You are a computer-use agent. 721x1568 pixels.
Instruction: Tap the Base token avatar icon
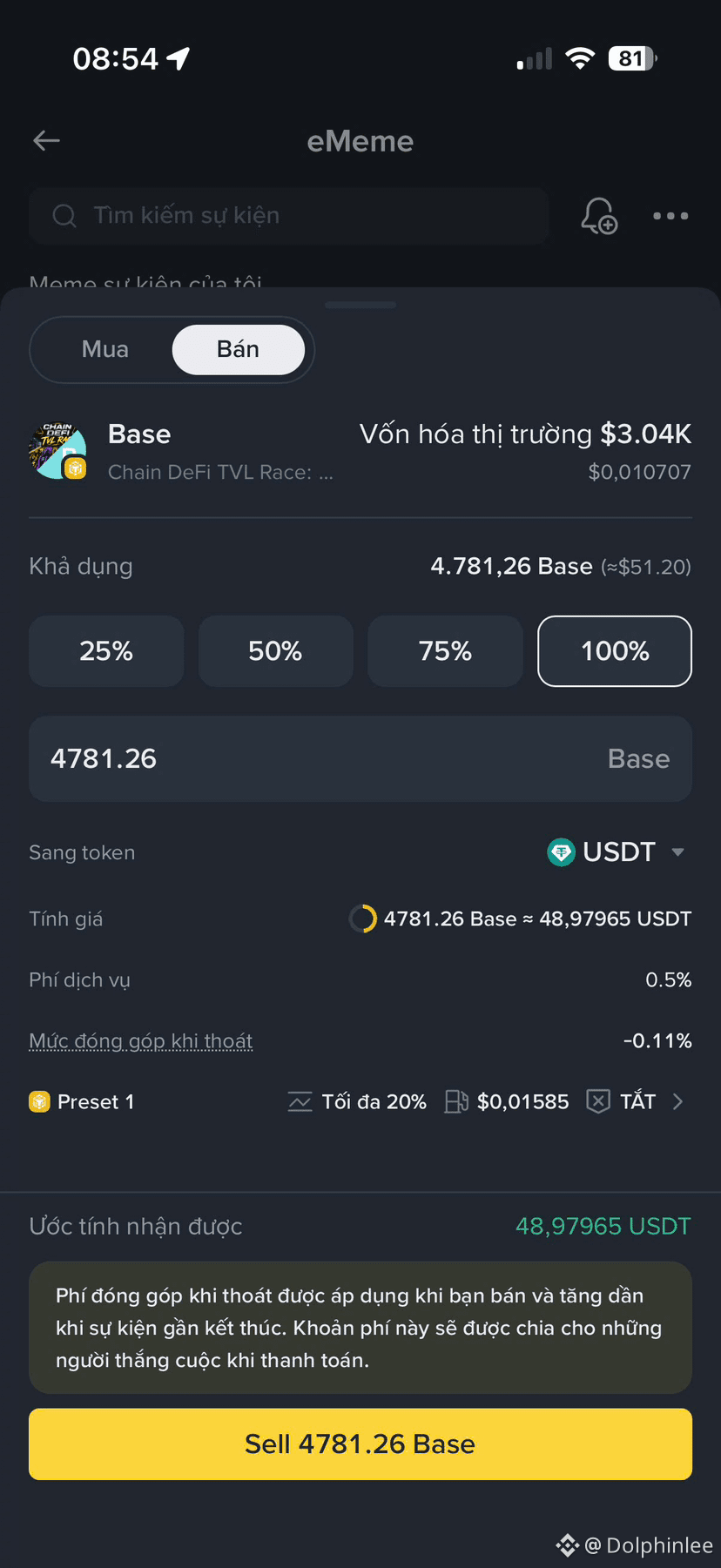57,451
